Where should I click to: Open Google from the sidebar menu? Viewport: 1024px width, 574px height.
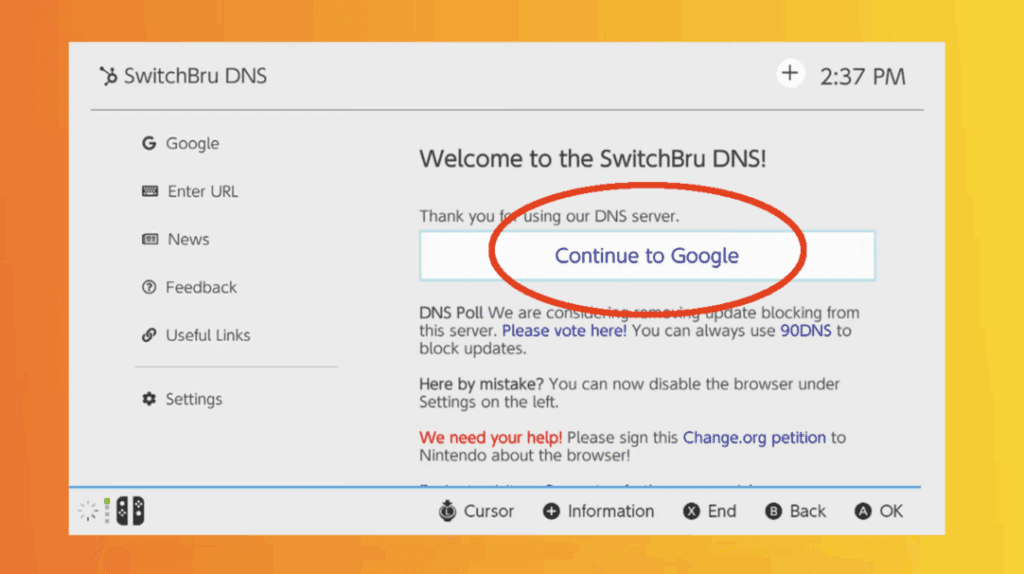coord(180,143)
